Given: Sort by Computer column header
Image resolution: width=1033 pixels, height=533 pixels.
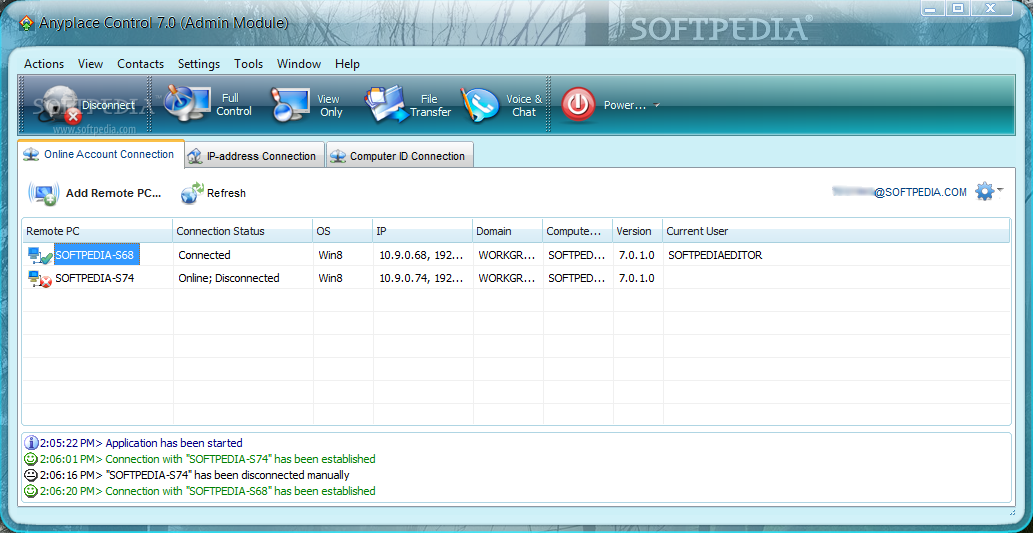Looking at the screenshot, I should [578, 231].
